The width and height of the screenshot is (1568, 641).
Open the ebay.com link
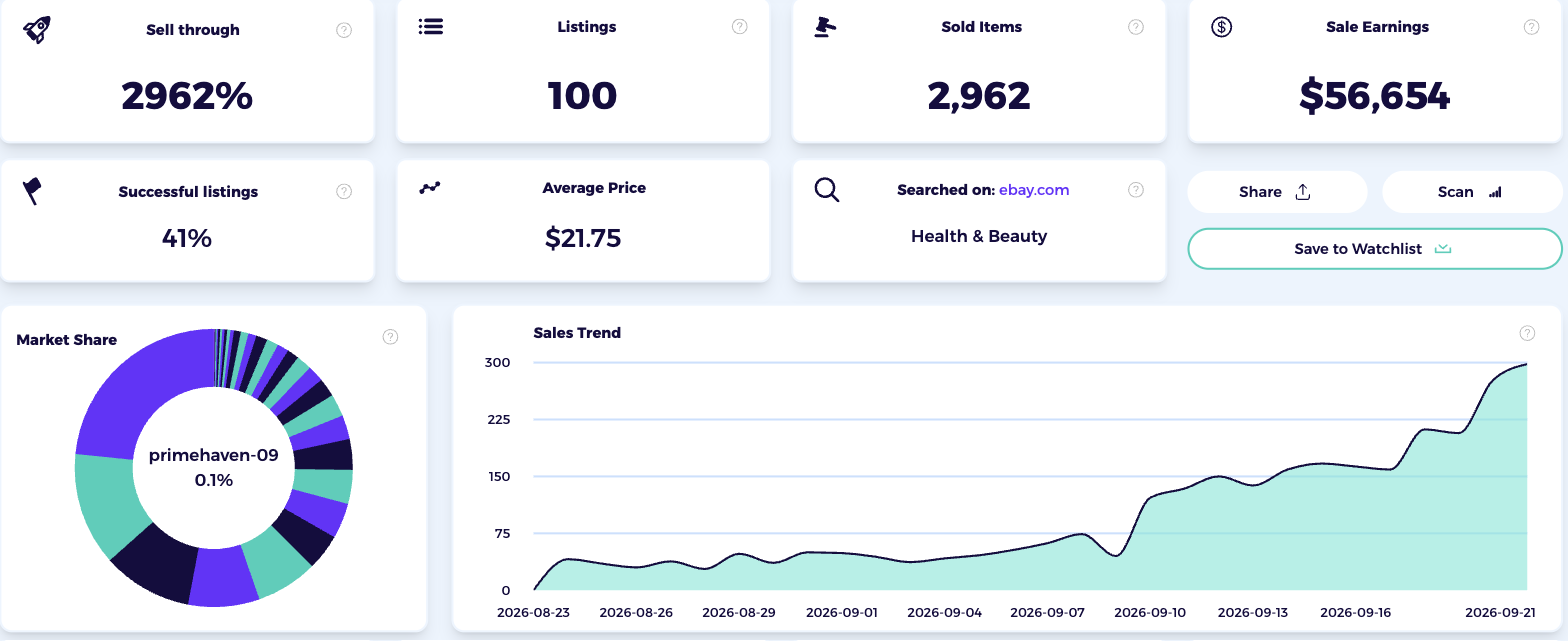click(x=1034, y=189)
